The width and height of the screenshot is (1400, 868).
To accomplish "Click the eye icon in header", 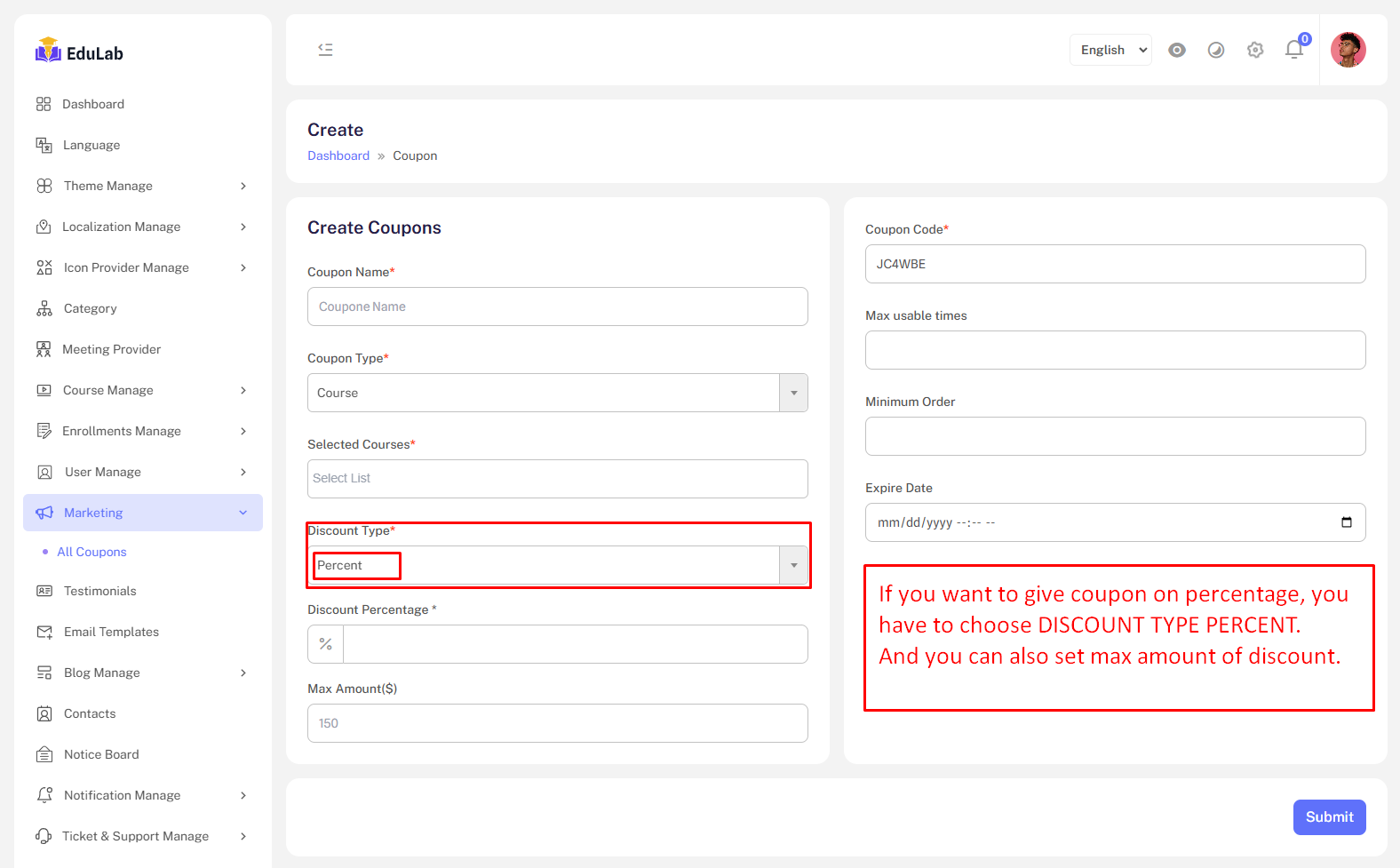I will [1177, 50].
